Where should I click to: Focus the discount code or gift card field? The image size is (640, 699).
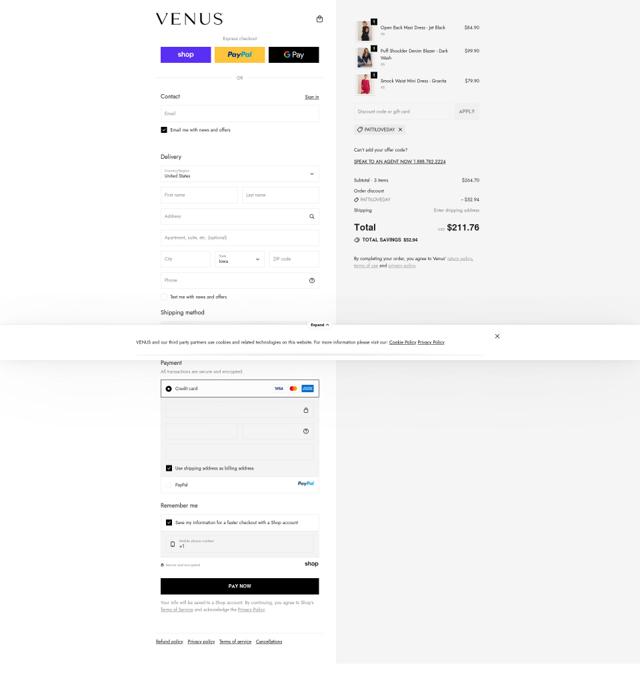click(403, 111)
